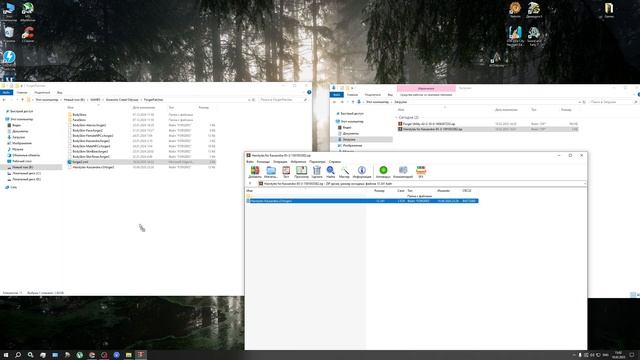Click the View (Просмотр) icon in WinRAR
The width and height of the screenshot is (640, 360).
(x=301, y=172)
